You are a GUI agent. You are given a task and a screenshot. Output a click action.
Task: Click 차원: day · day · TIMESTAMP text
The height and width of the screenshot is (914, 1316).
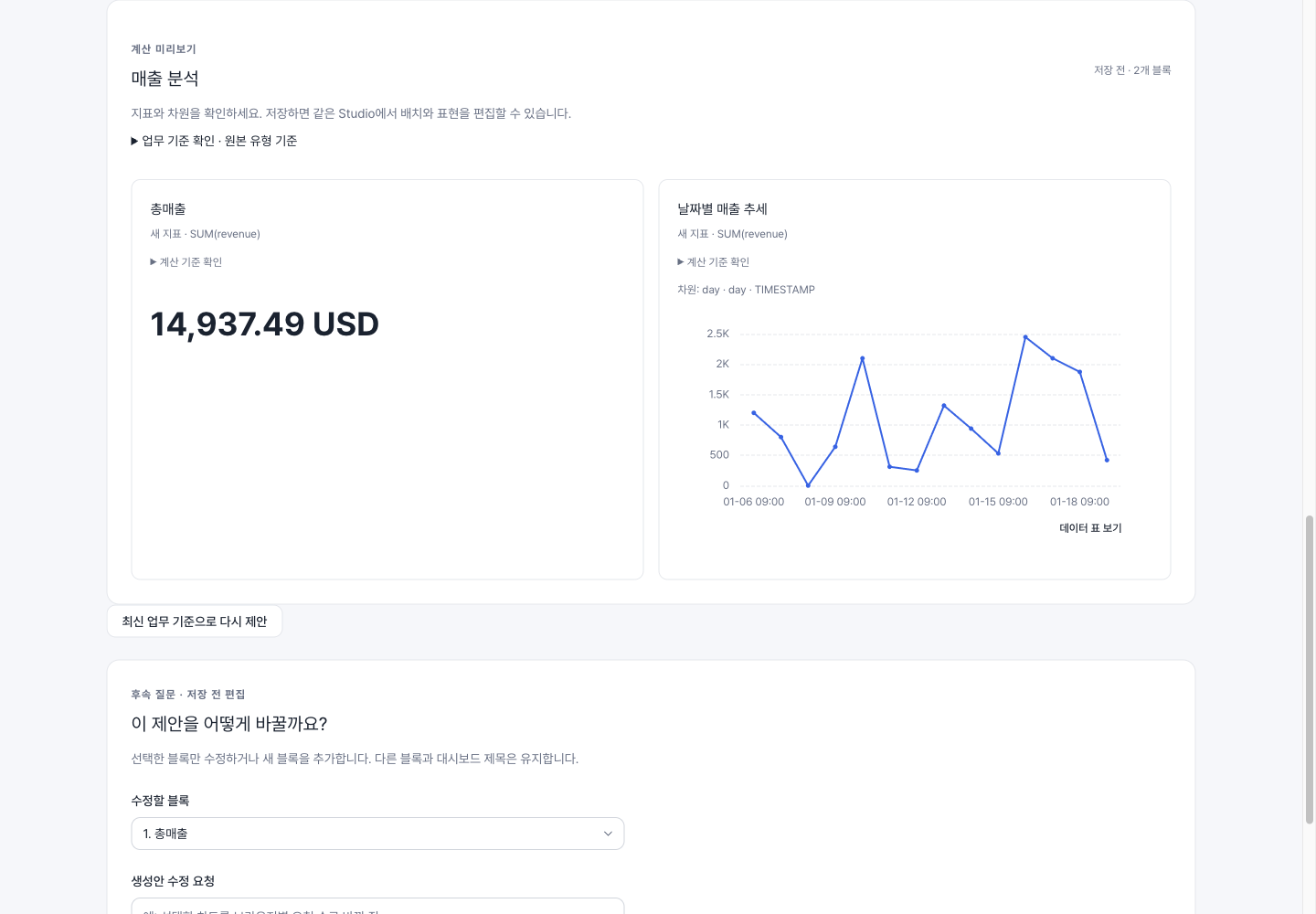(747, 290)
